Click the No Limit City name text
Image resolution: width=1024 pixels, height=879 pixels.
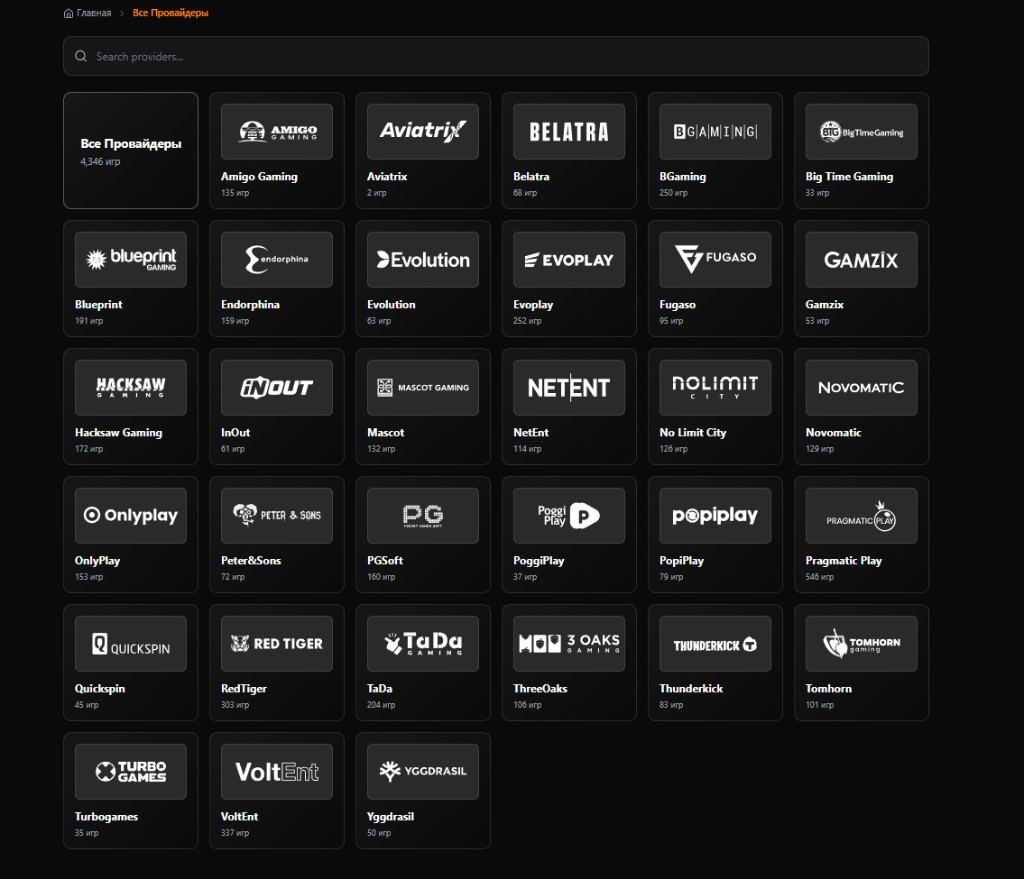pyautogui.click(x=693, y=432)
